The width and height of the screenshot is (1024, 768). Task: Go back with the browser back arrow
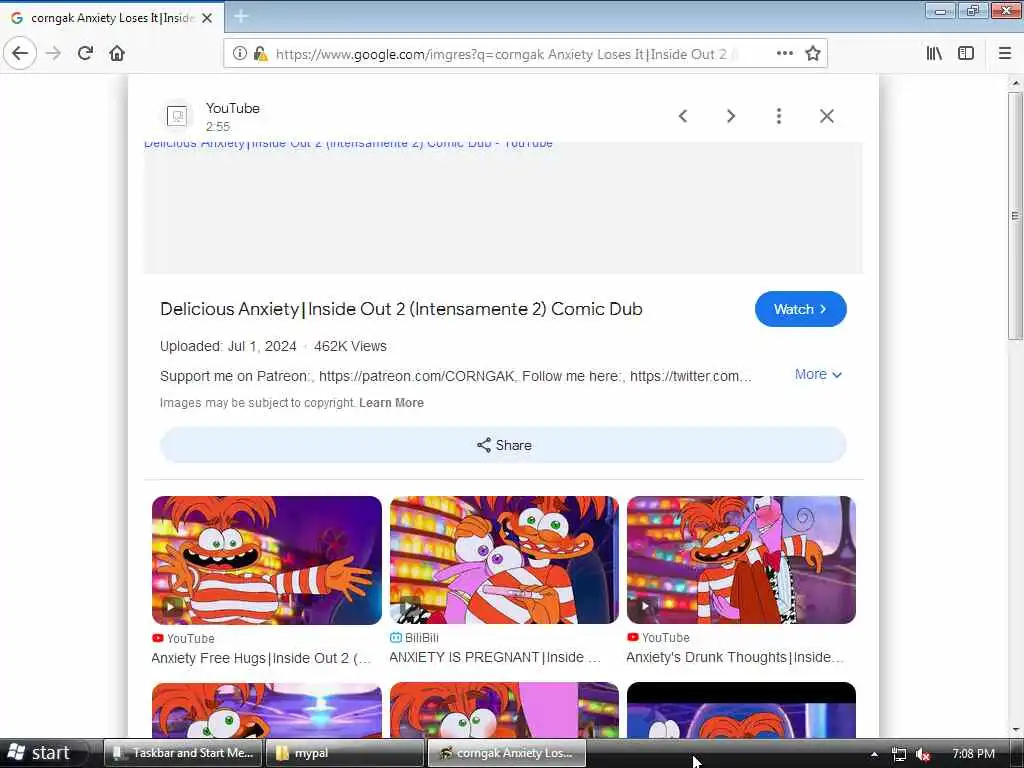click(x=20, y=53)
